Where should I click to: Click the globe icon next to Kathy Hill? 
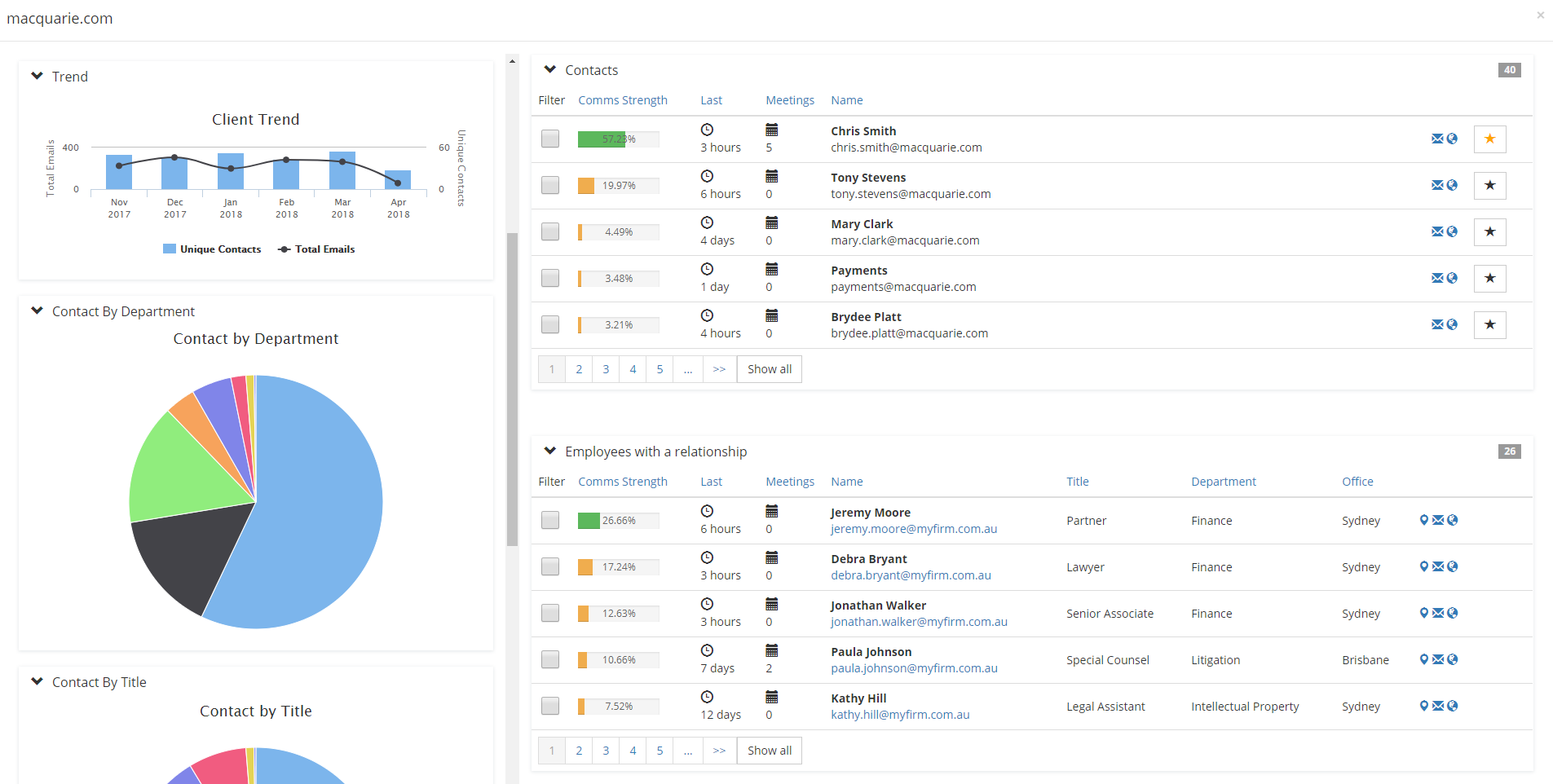point(1452,706)
